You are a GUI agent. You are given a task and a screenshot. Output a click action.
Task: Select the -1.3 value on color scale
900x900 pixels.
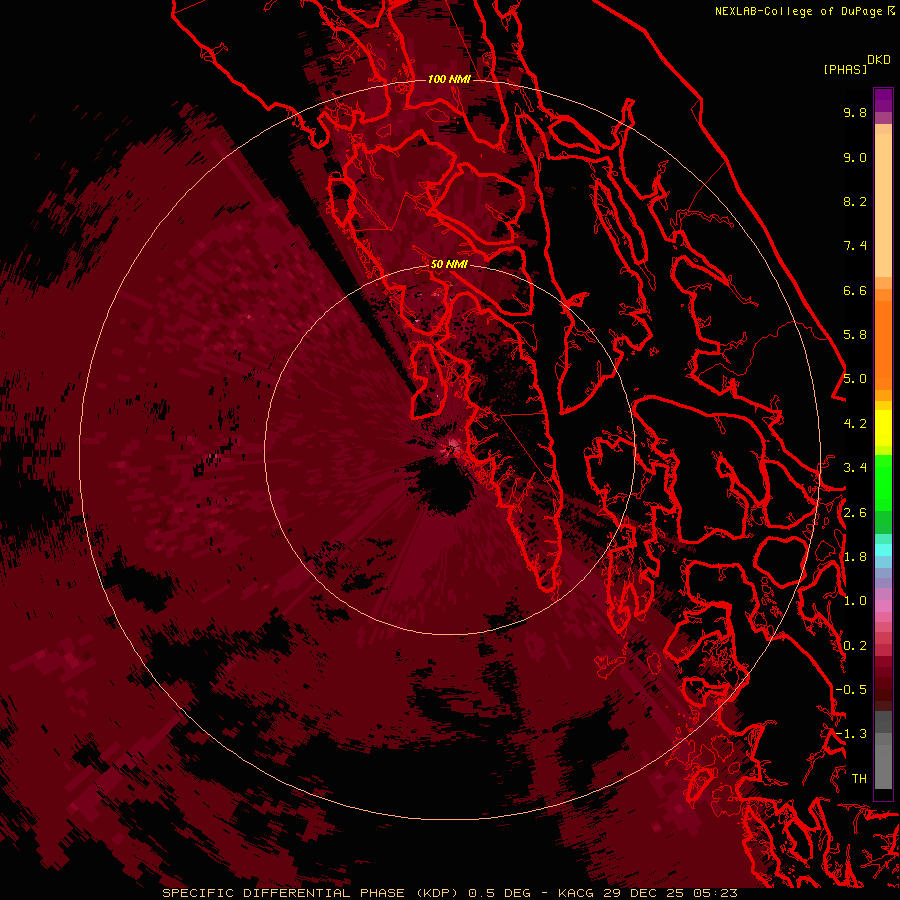click(851, 734)
